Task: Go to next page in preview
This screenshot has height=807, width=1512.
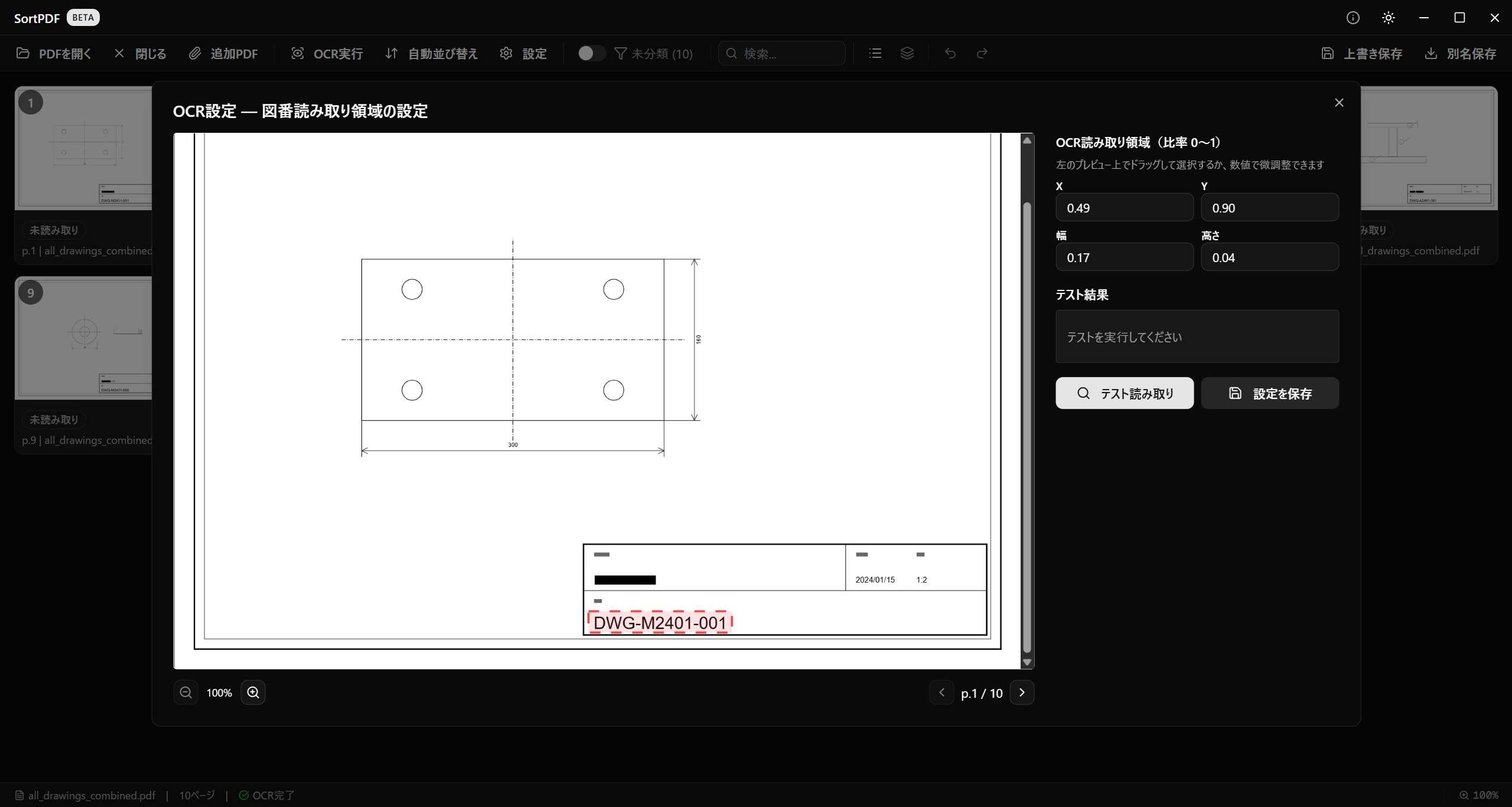Action: click(x=1022, y=692)
